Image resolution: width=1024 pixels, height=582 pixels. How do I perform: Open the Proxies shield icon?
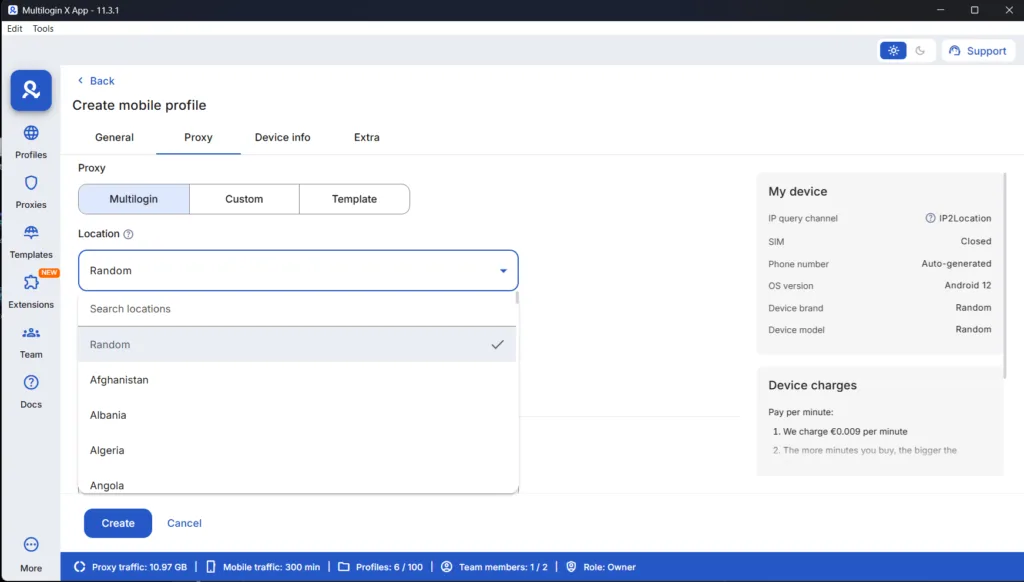(31, 183)
